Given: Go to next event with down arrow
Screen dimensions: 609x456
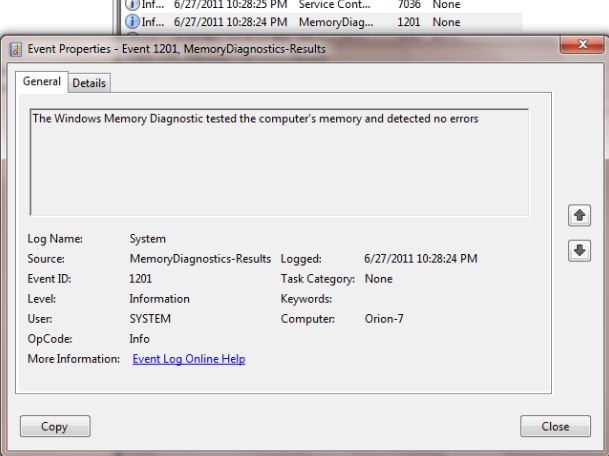Looking at the screenshot, I should point(578,250).
